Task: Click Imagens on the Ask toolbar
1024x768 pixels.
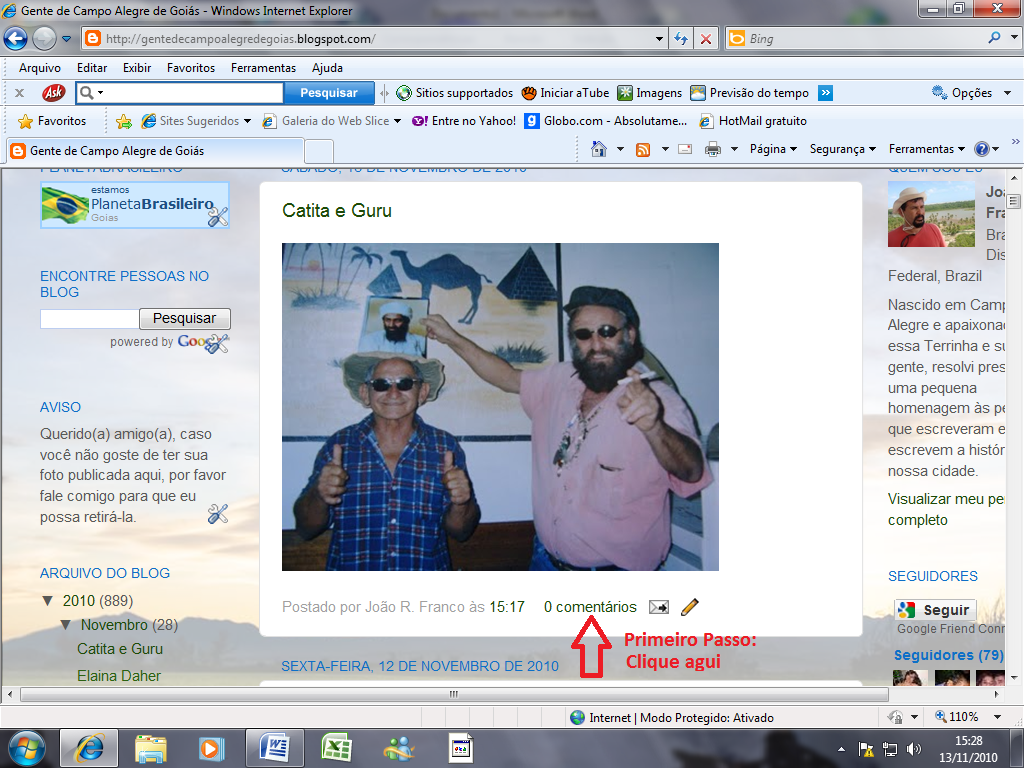Action: (650, 93)
